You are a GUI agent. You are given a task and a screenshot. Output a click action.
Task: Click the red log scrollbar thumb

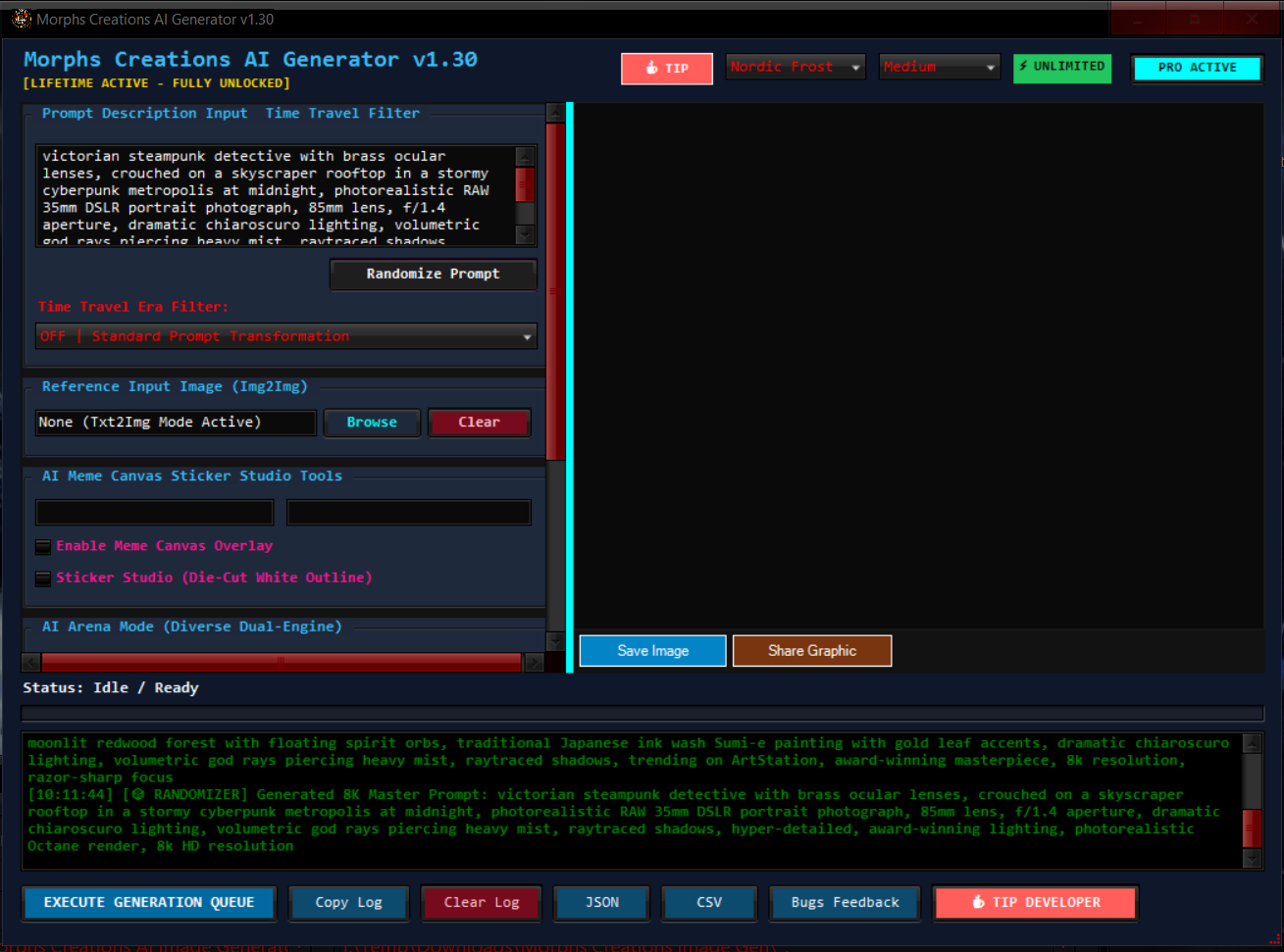1252,827
